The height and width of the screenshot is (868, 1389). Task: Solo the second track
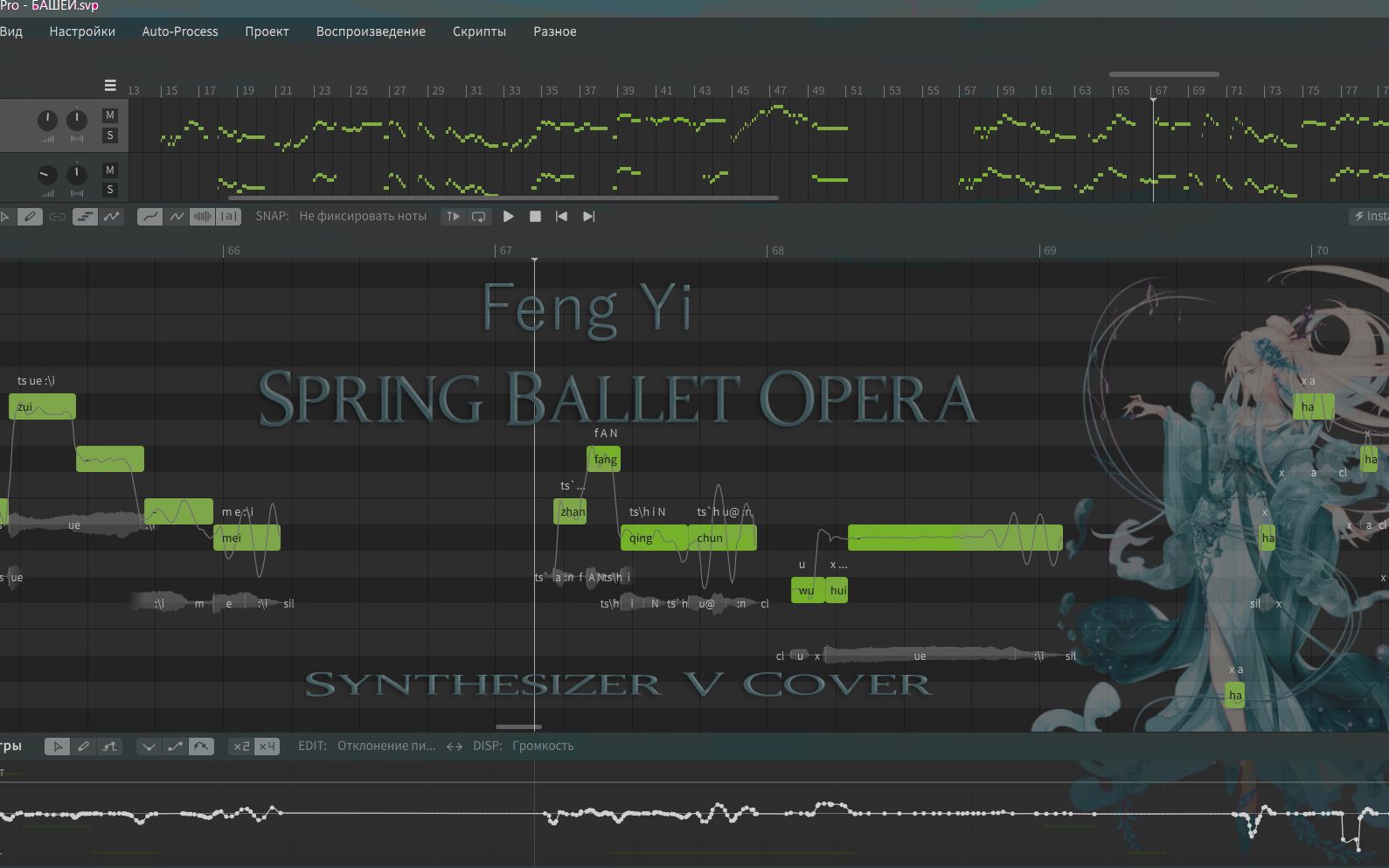[x=109, y=190]
